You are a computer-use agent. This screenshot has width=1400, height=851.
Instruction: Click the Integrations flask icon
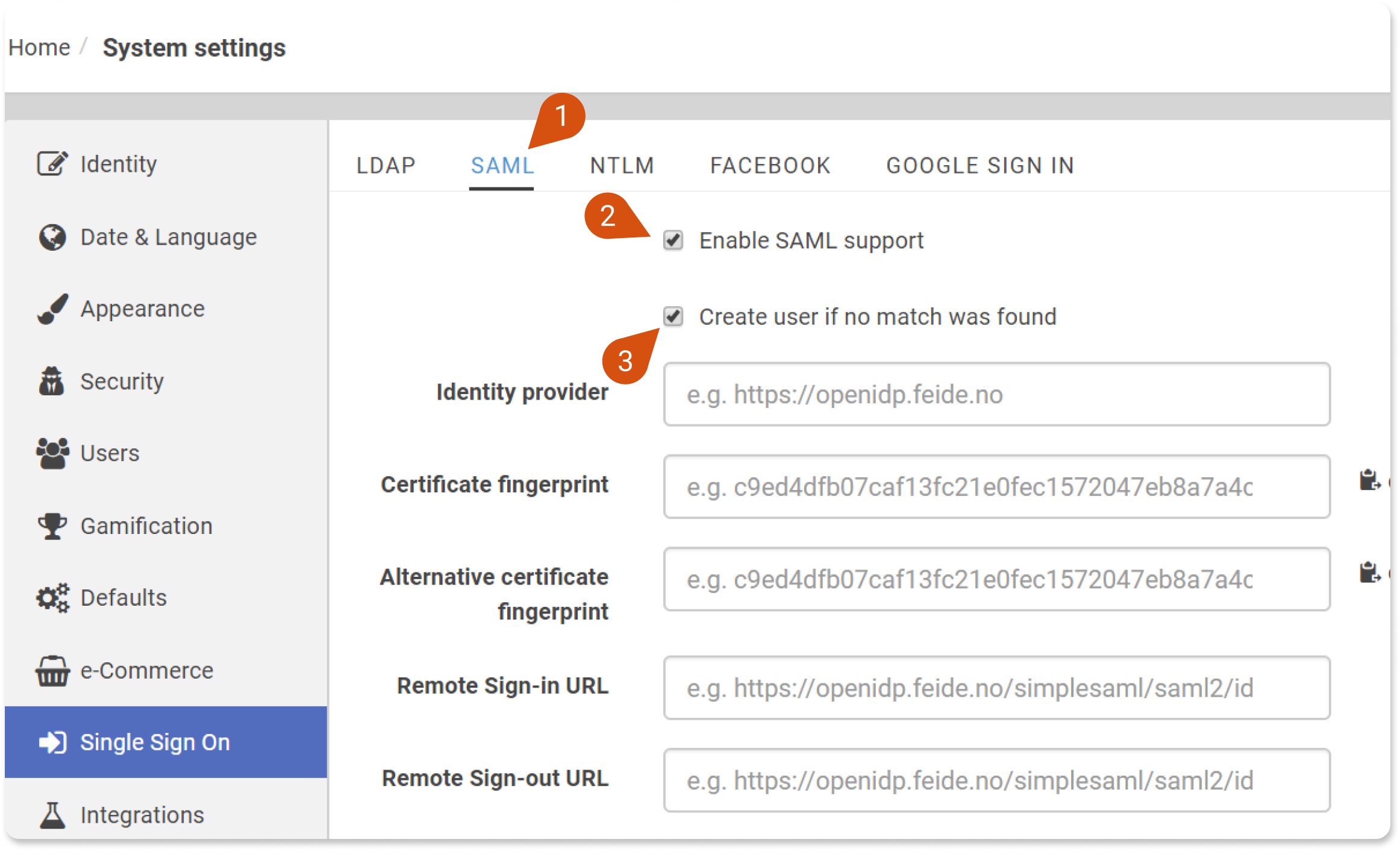pyautogui.click(x=52, y=815)
